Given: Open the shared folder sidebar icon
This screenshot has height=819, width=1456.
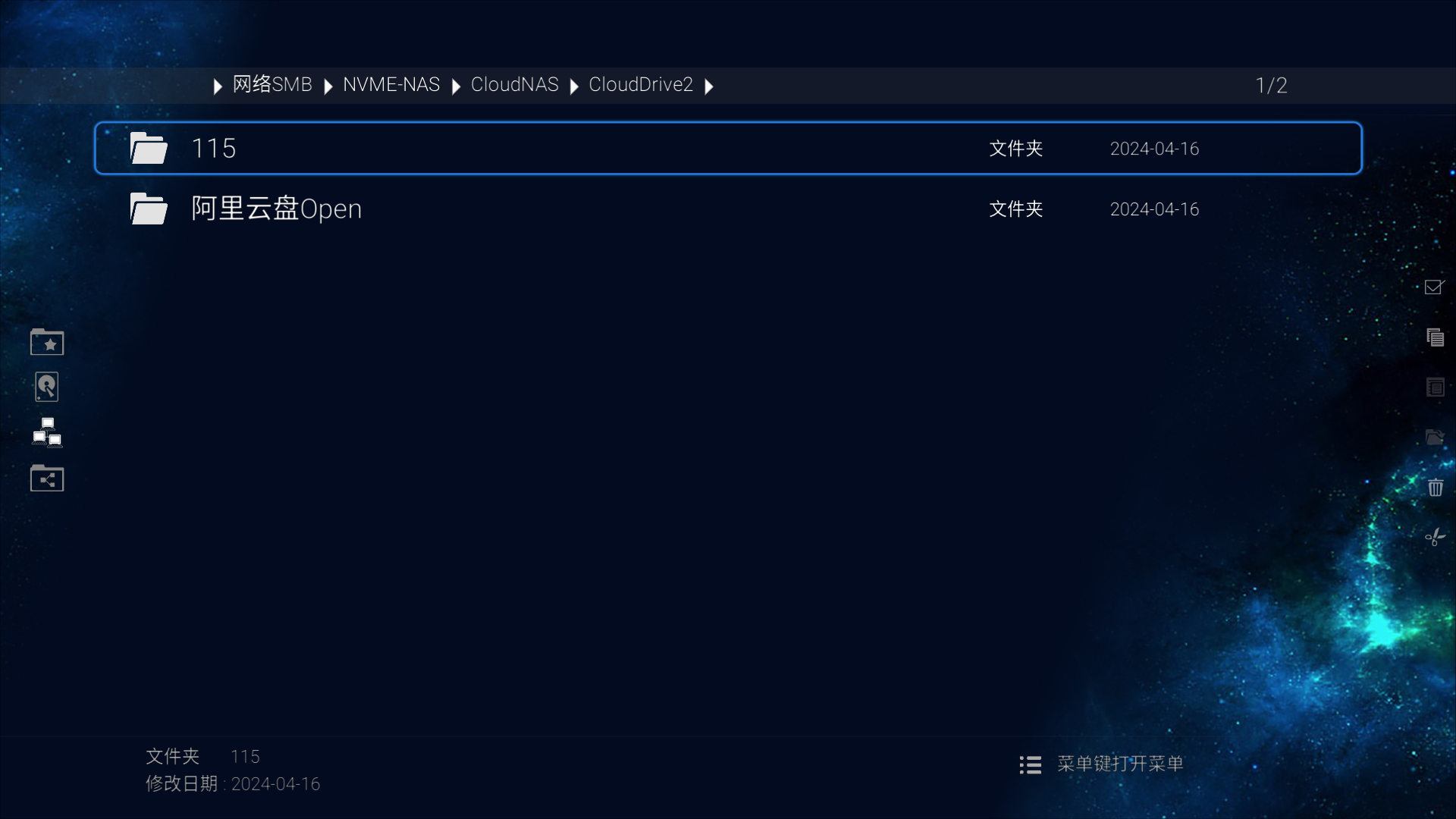Looking at the screenshot, I should [x=47, y=479].
